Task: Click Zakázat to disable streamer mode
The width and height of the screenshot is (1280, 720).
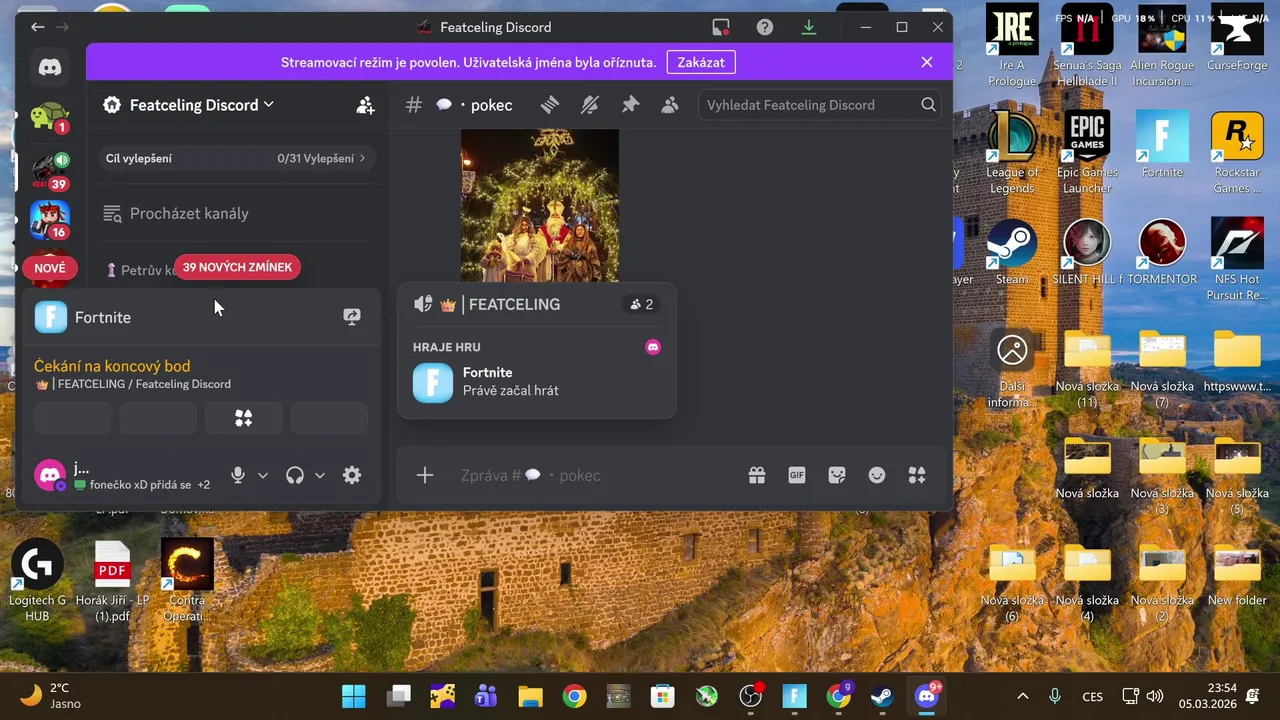Action: click(701, 62)
